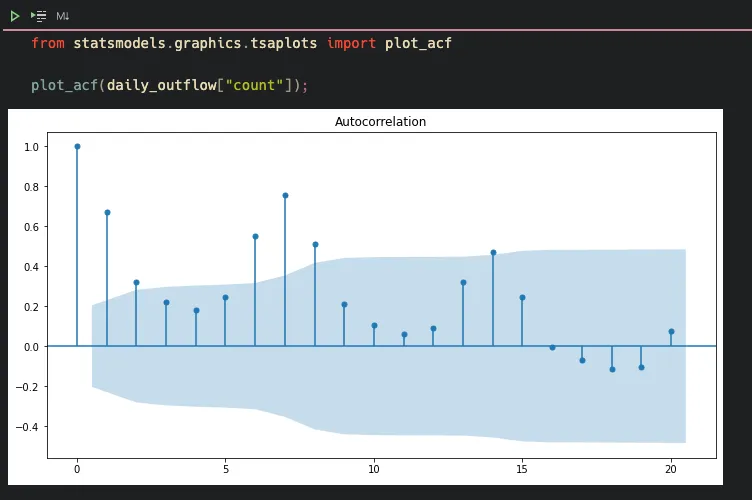Convert the cell using the M↓ markdown icon
The image size is (752, 500).
(62, 16)
